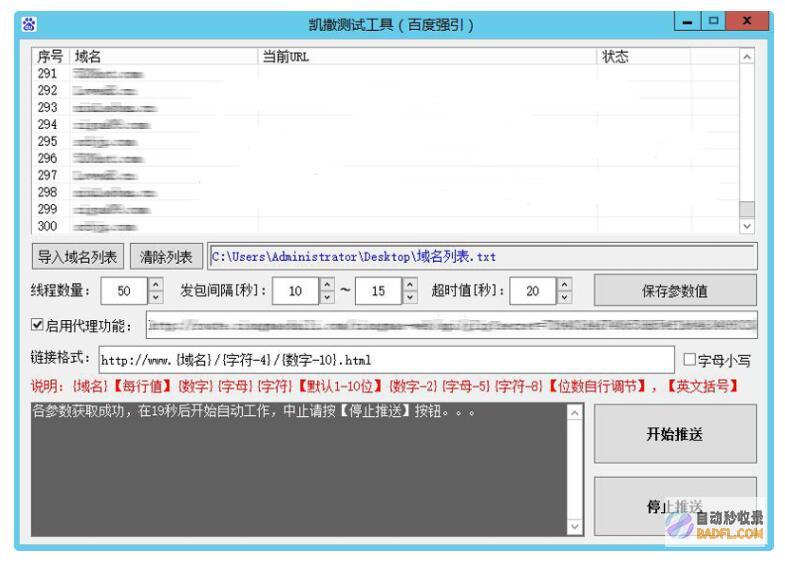The image size is (785, 567).
Task: Decrease maximum 发包间隔 (15) with down arrow
Action: pyautogui.click(x=410, y=297)
